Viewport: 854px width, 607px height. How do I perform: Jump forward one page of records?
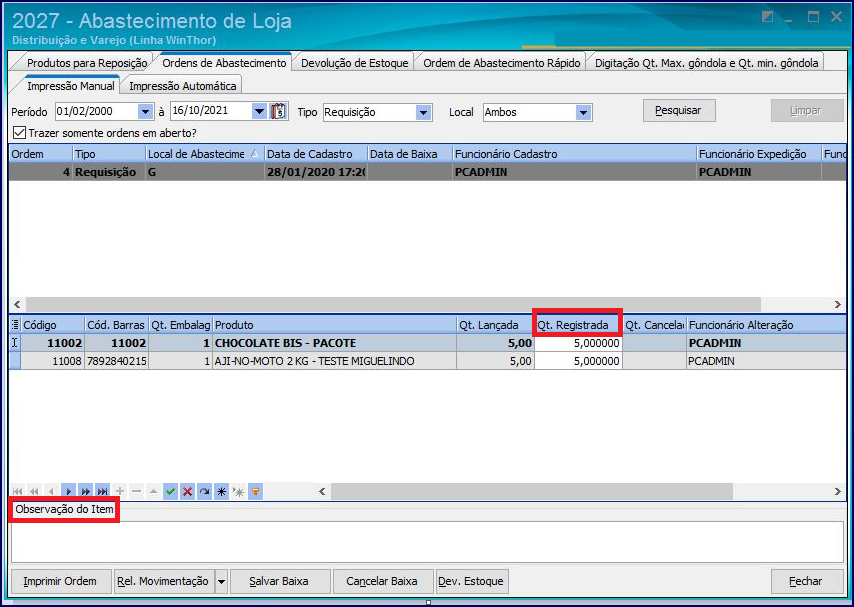(86, 491)
